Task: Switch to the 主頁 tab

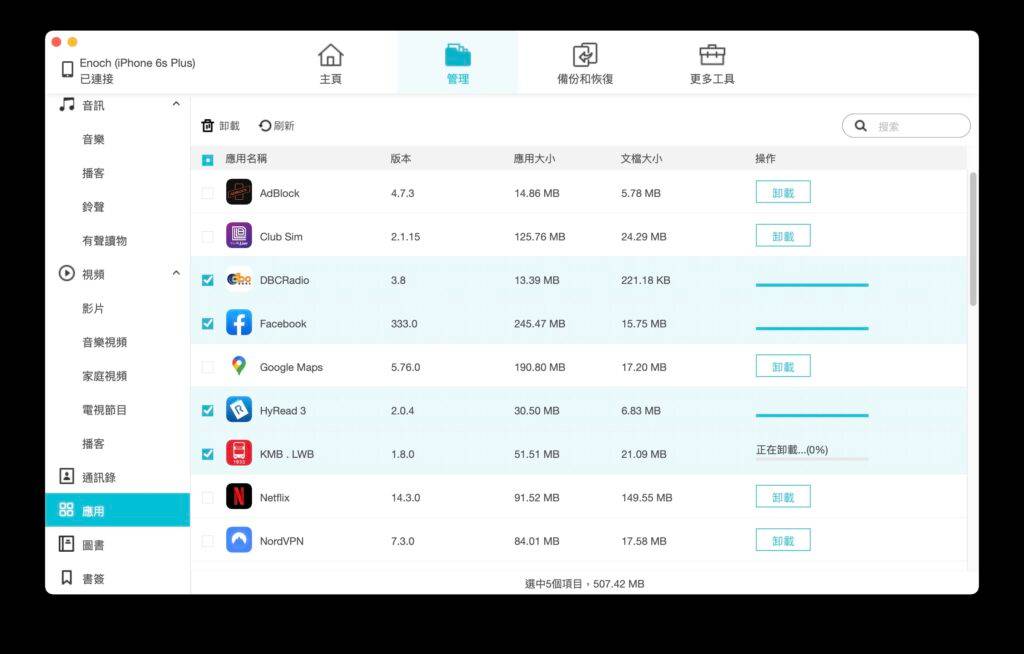Action: [x=330, y=63]
